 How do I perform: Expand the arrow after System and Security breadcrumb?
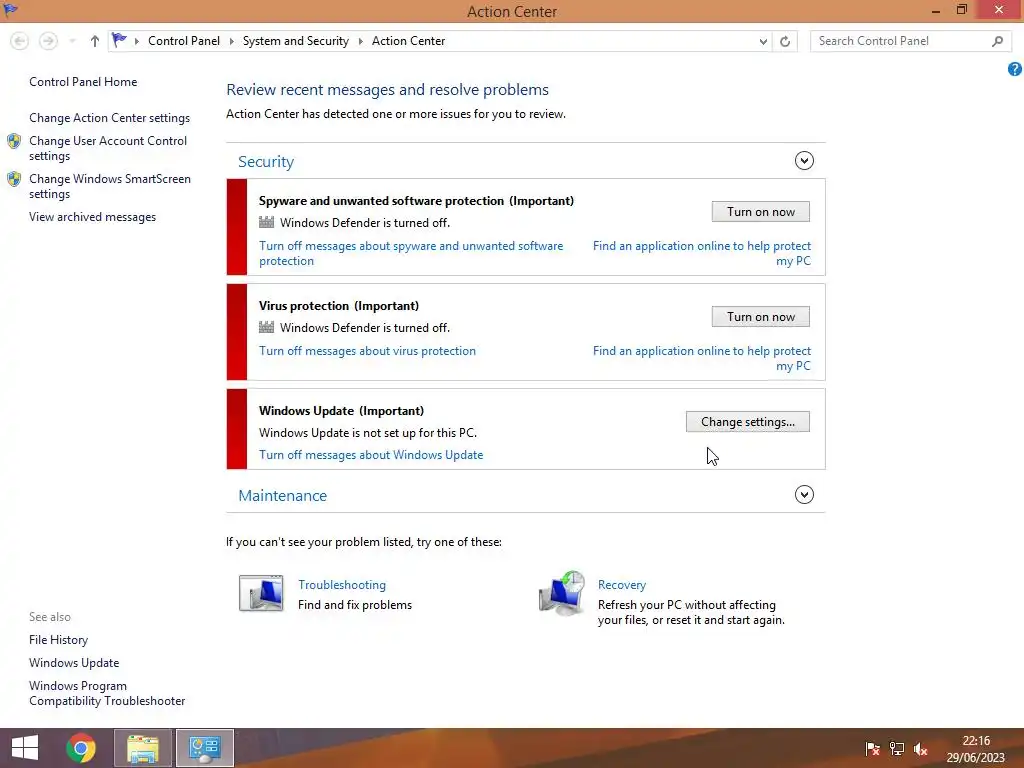(360, 41)
